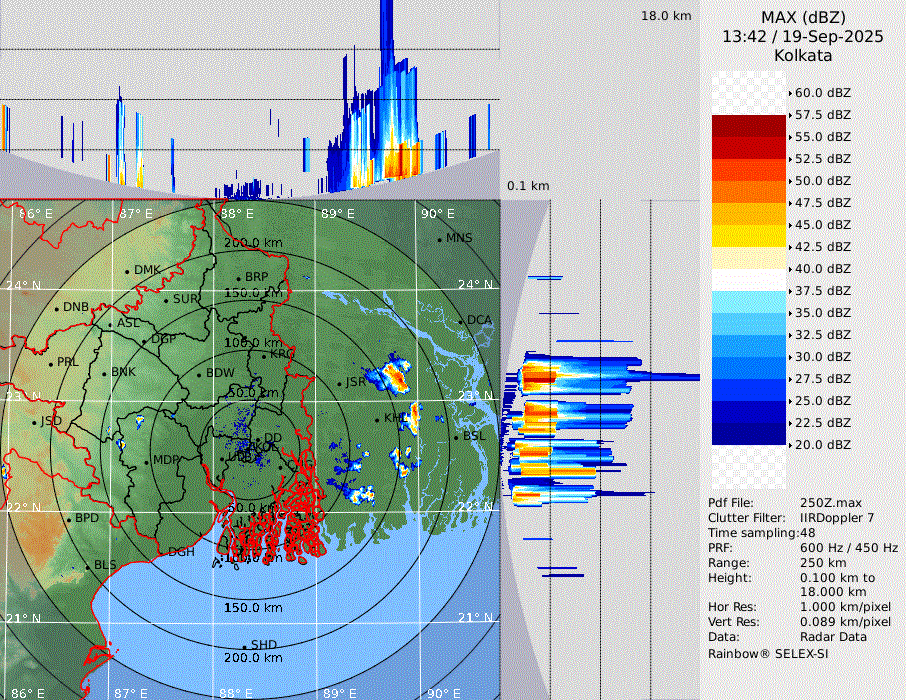
Task: Select the JSR station marker
Action: click(x=340, y=383)
